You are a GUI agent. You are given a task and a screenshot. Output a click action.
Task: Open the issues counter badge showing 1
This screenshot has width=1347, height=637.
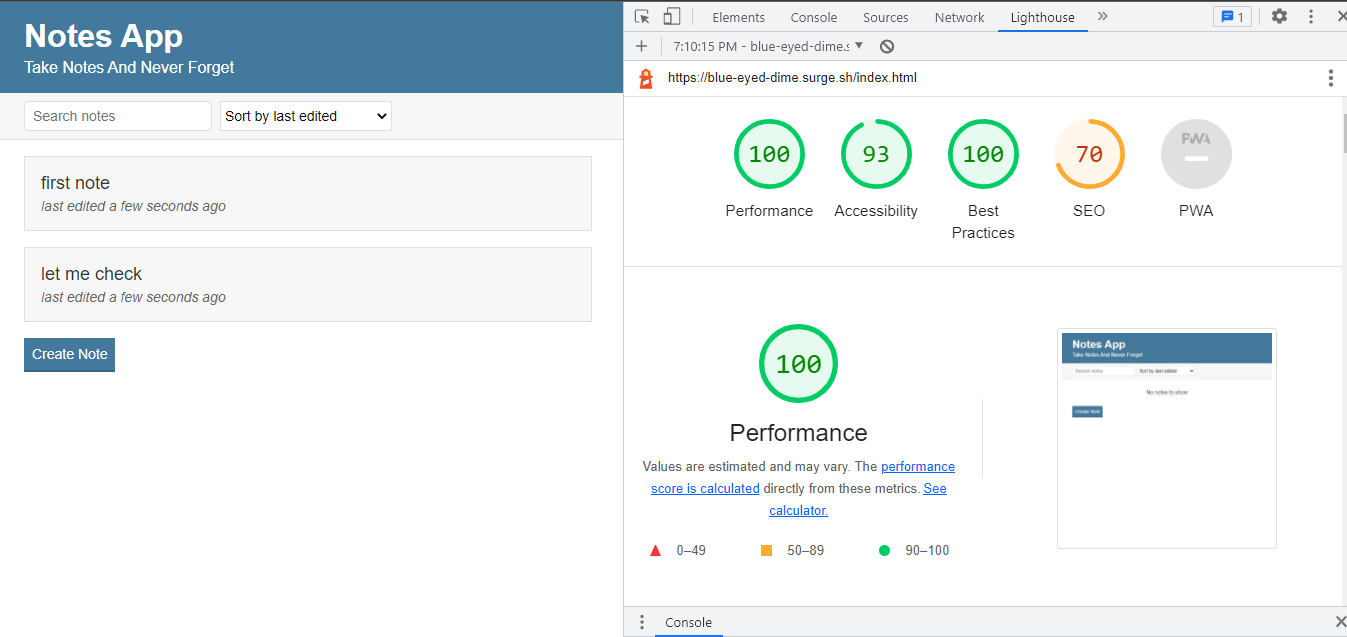click(x=1232, y=17)
